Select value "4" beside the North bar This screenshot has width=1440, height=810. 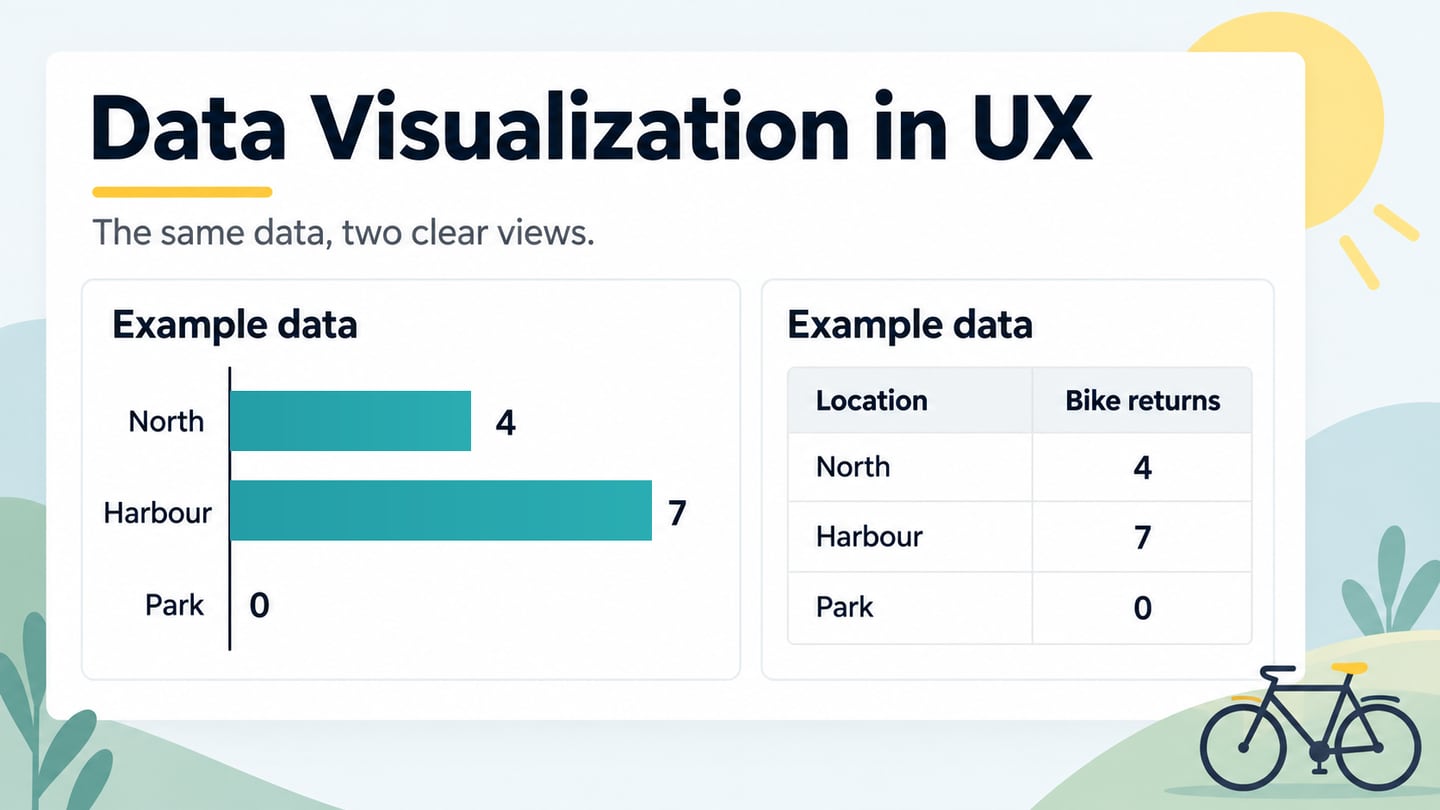506,423
